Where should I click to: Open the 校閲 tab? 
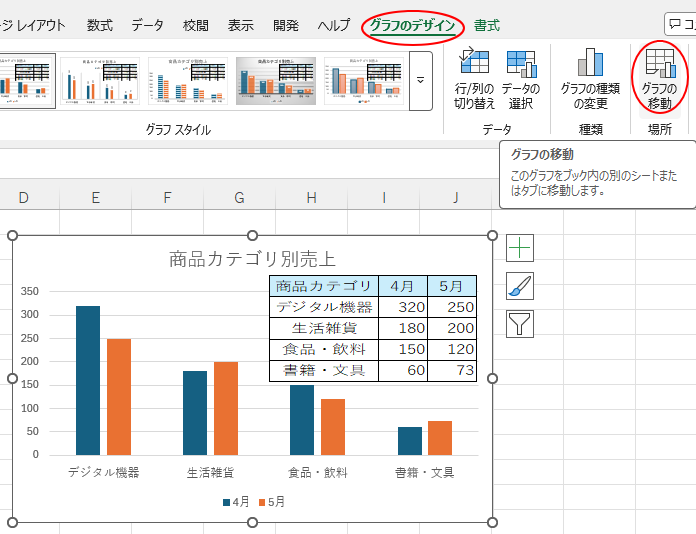196,25
